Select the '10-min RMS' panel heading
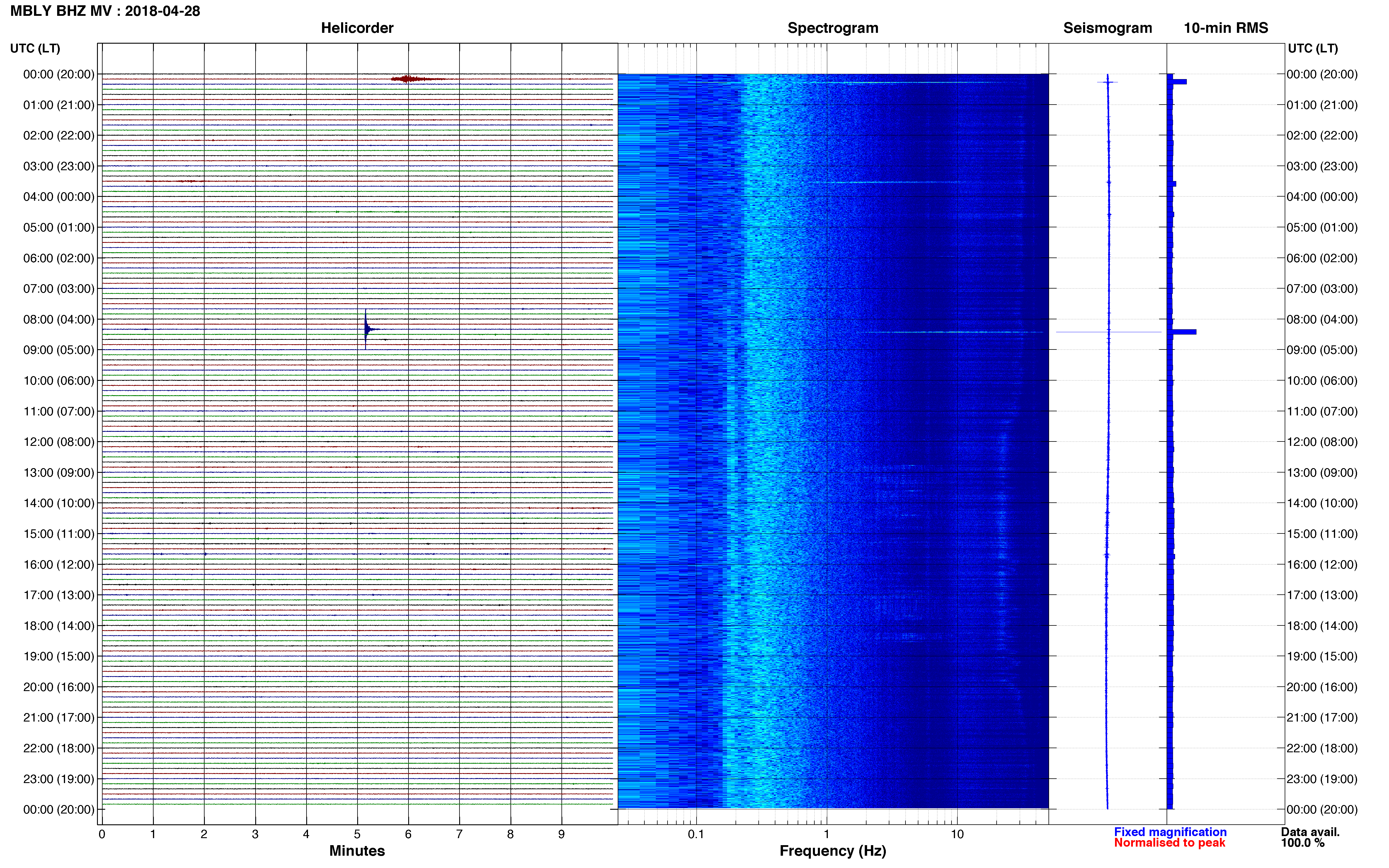This screenshot has width=1389, height=868. tap(1226, 28)
